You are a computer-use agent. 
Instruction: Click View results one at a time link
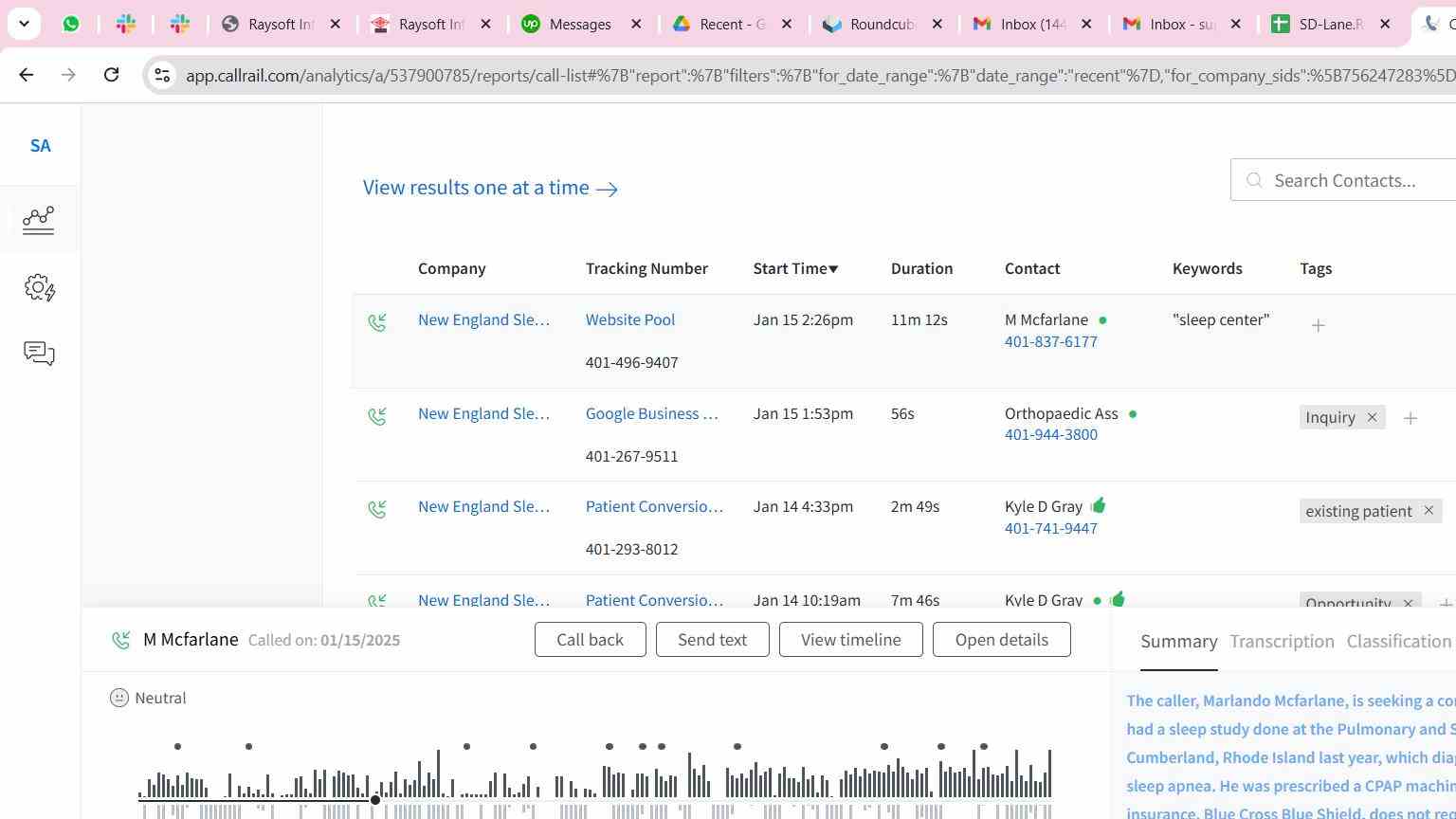click(490, 188)
